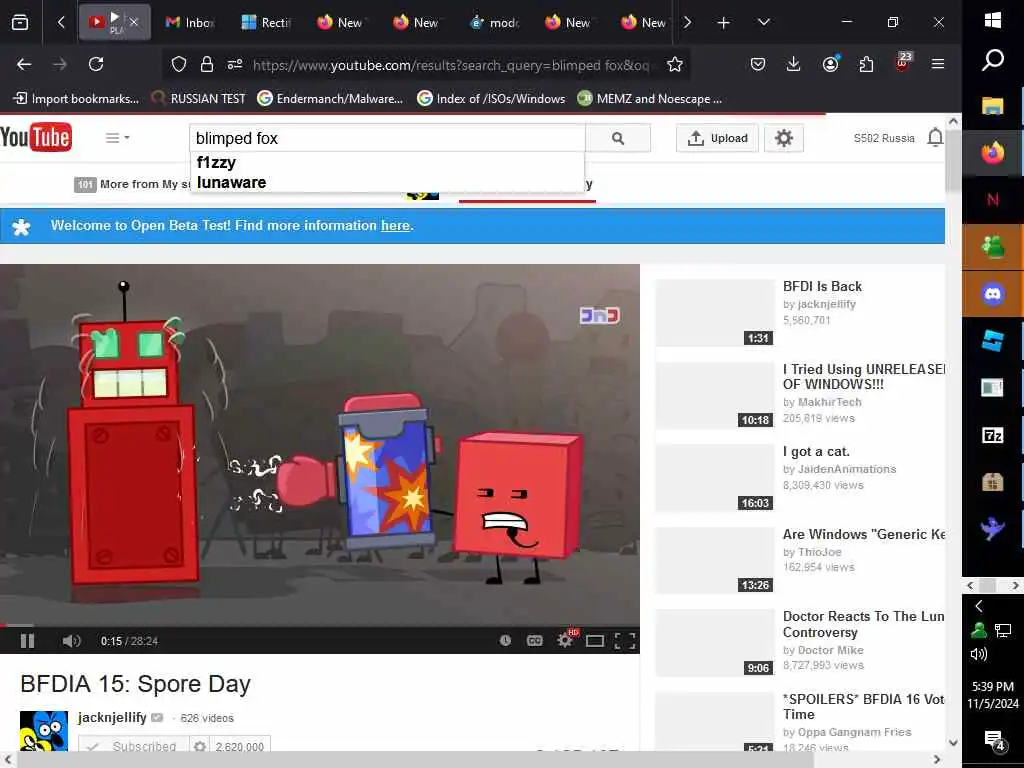Click the YouTube logo

[36, 138]
